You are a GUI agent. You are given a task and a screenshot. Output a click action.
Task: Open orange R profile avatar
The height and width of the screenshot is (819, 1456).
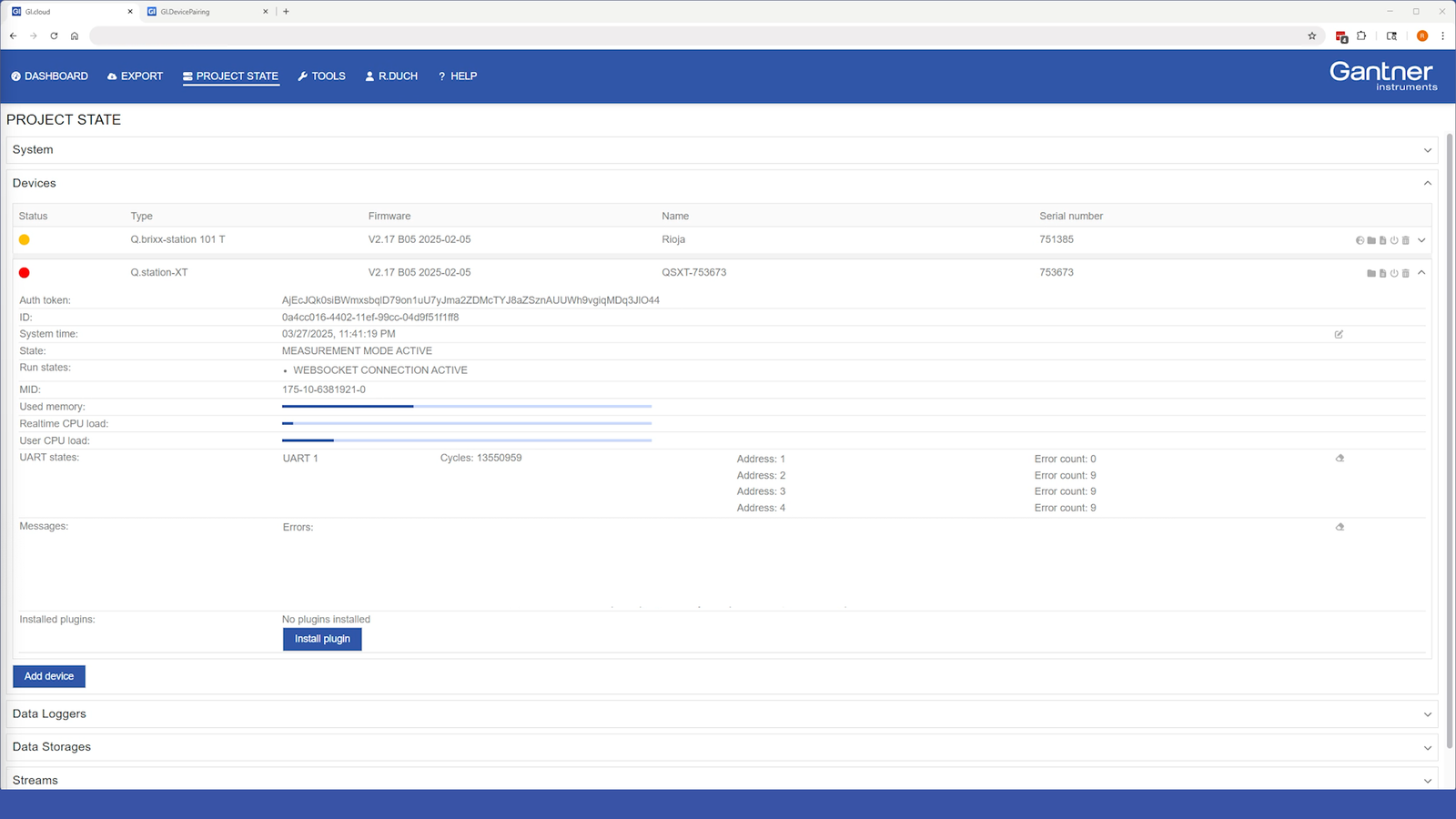pyautogui.click(x=1422, y=36)
